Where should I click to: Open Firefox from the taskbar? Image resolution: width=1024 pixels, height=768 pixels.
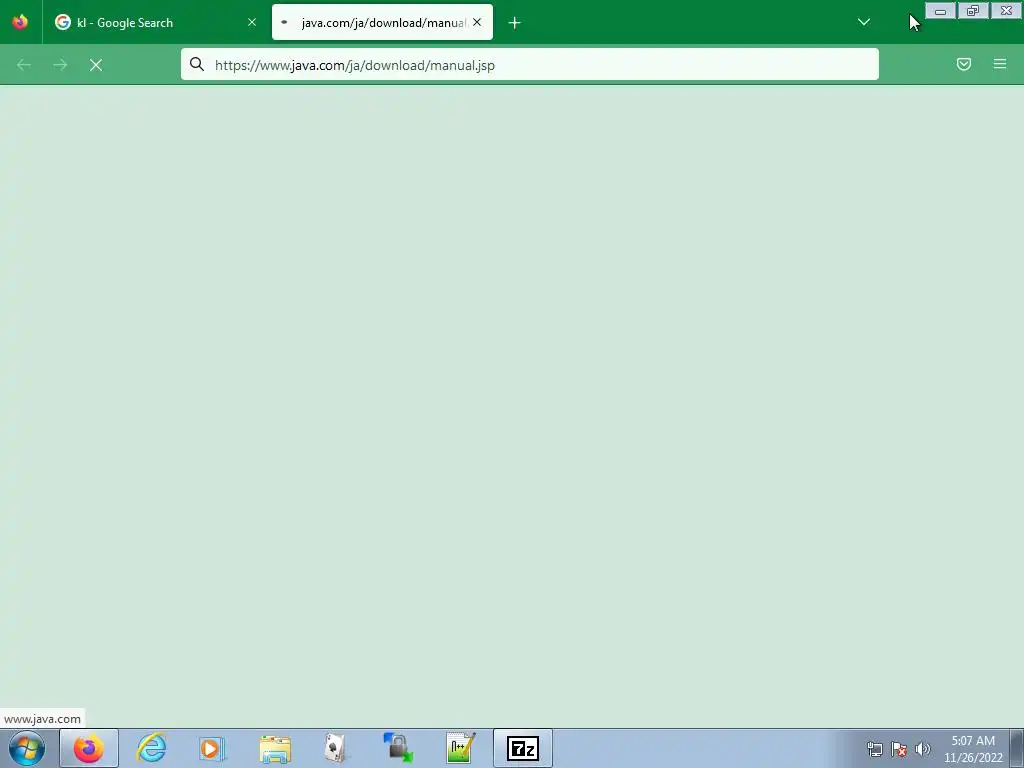click(x=89, y=748)
